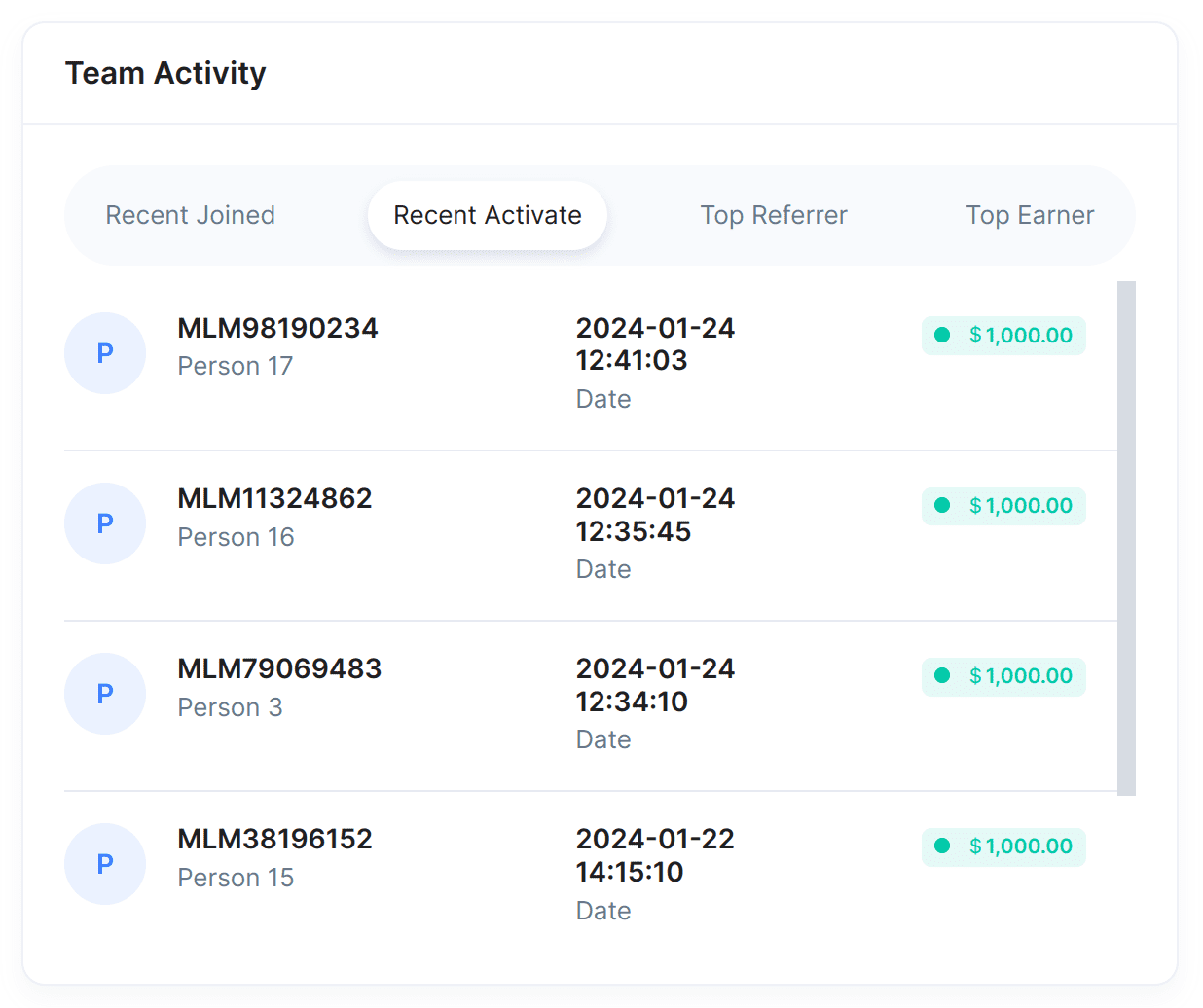The height and width of the screenshot is (1008, 1203).
Task: Click the $1,000.00 badge for Person 3
Action: [x=1003, y=676]
